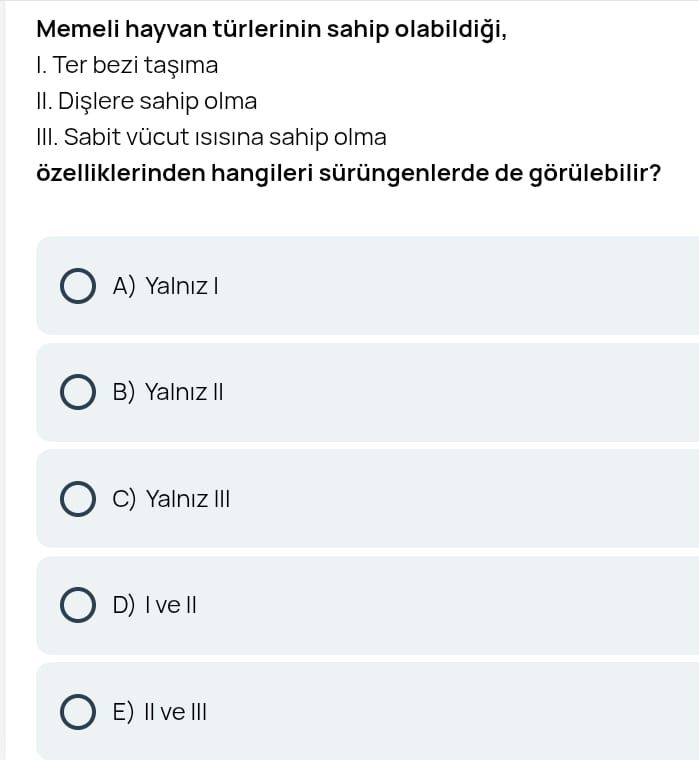The image size is (699, 760).
Task: Click empty area of the option A card
Action: click(x=450, y=286)
